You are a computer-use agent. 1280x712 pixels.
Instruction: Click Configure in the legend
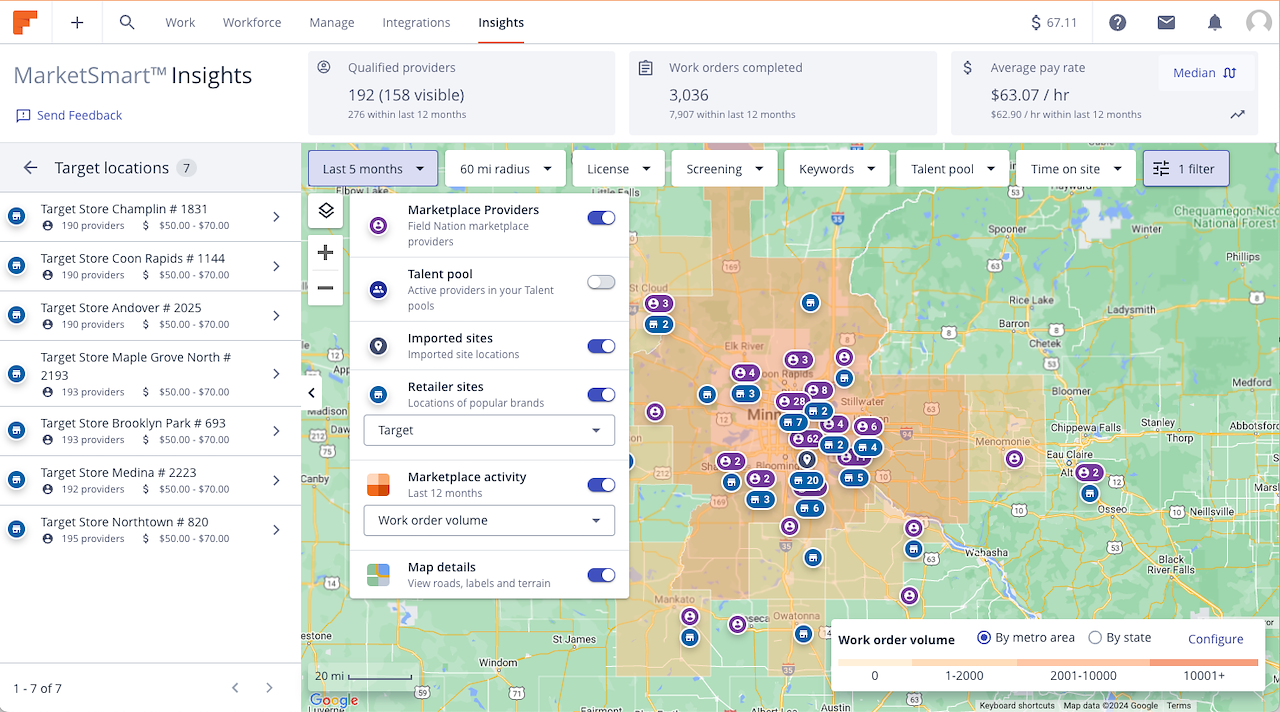point(1215,639)
